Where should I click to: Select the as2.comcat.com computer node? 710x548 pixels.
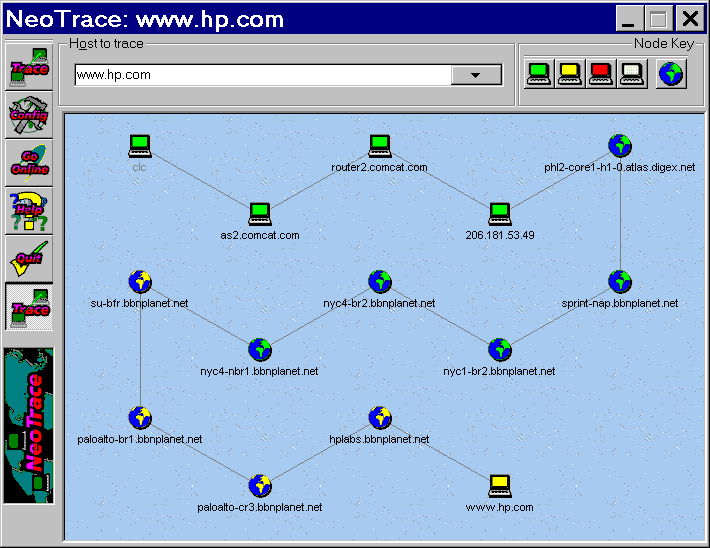[x=260, y=214]
